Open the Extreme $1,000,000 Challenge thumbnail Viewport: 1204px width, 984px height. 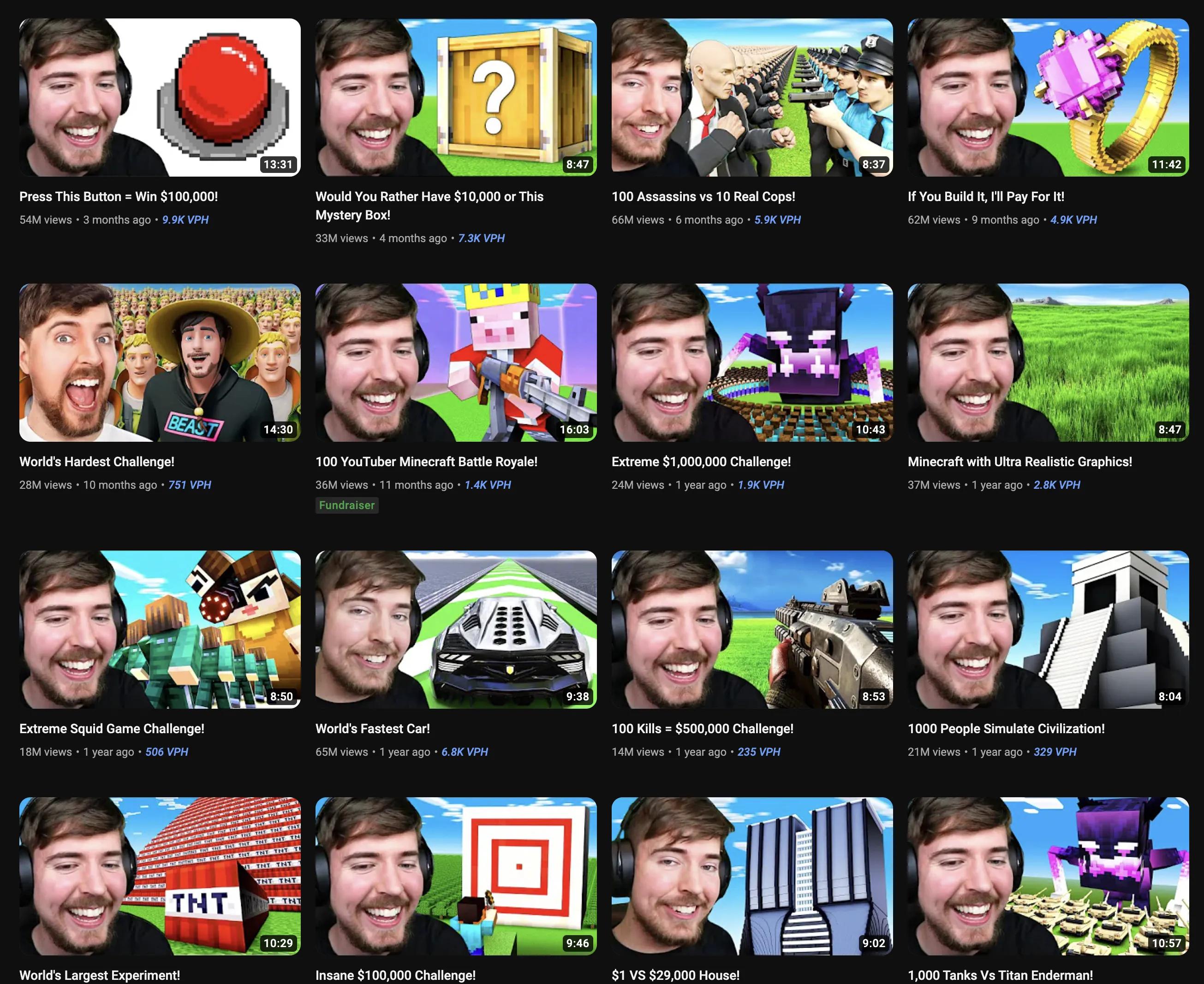tap(751, 363)
